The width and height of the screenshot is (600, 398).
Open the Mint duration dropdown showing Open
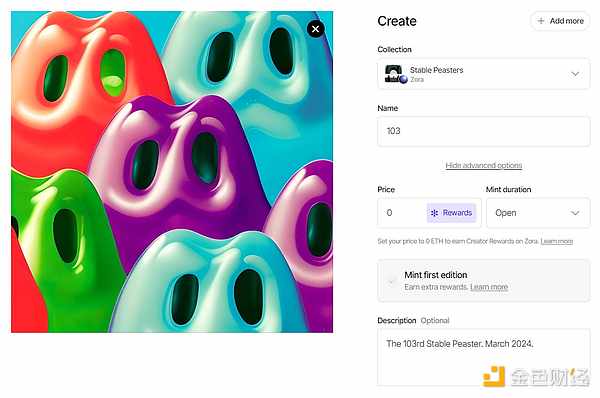(538, 213)
